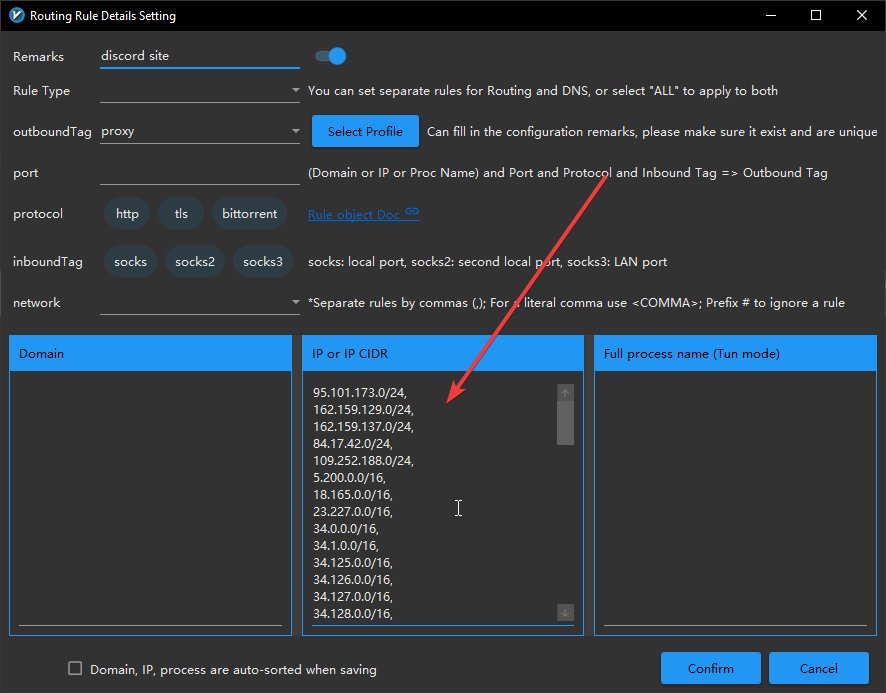Click the v2rayN app icon in title bar
Image resolution: width=886 pixels, height=693 pixels.
(x=17, y=15)
